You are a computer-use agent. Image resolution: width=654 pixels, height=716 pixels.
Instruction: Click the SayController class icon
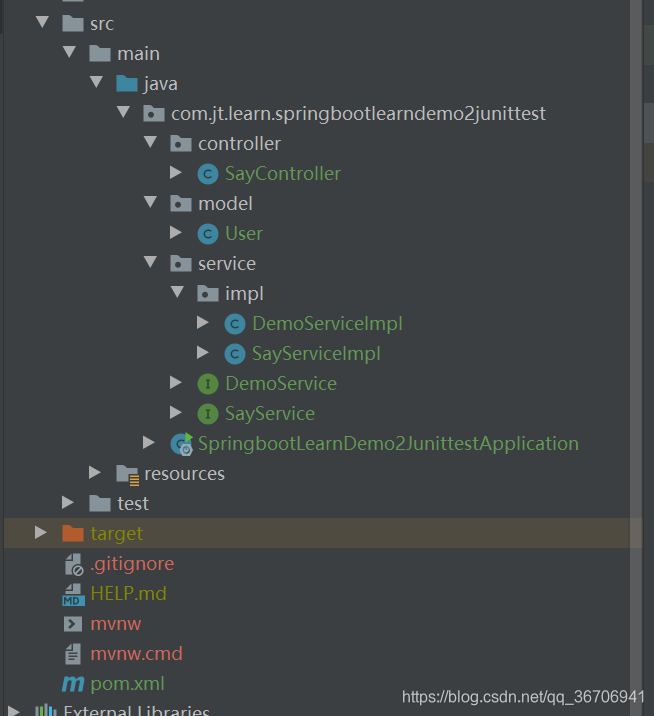point(208,174)
